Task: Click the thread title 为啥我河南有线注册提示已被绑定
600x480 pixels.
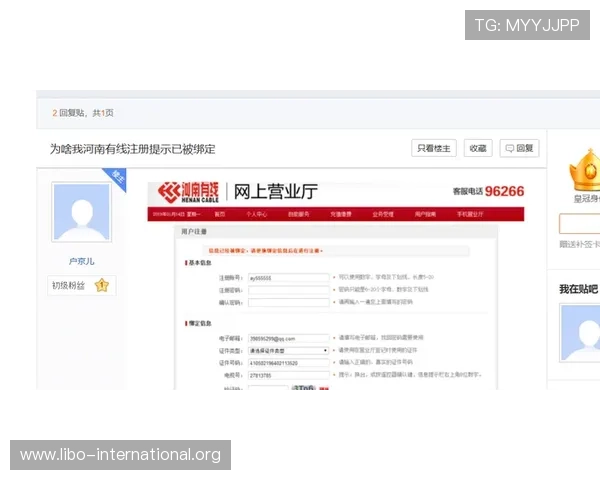Action: [132, 149]
